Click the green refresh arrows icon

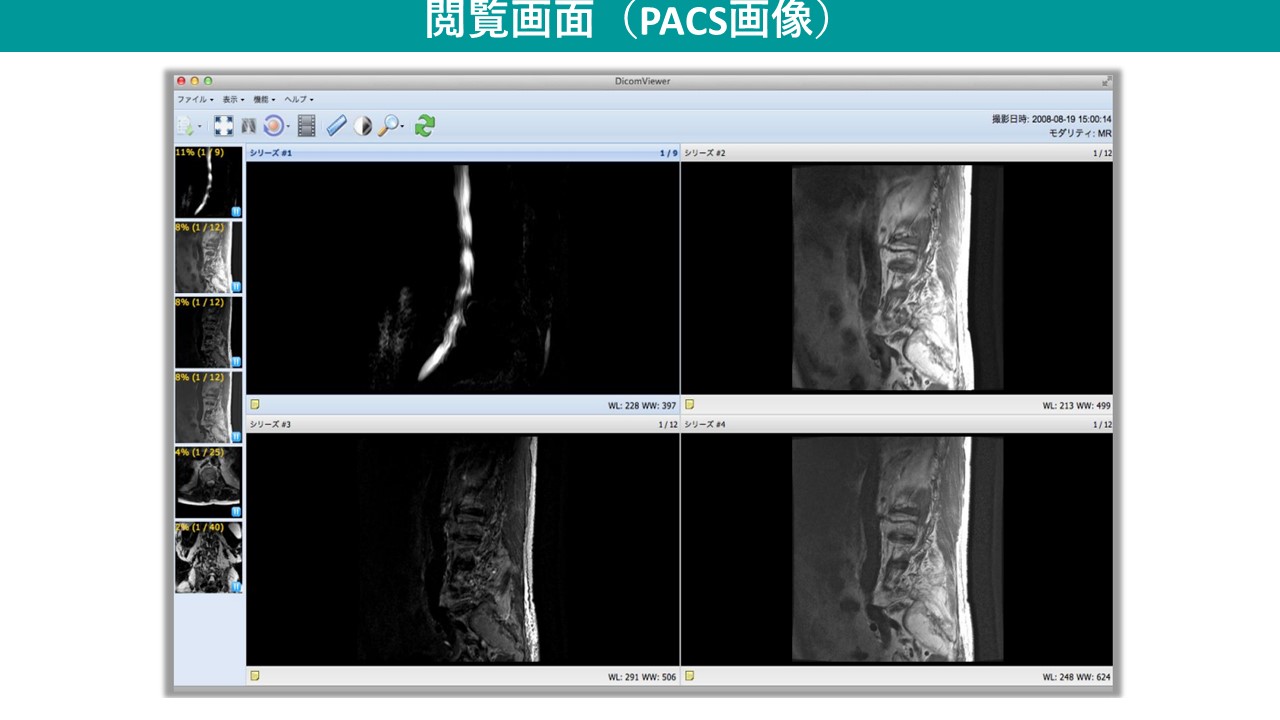425,126
